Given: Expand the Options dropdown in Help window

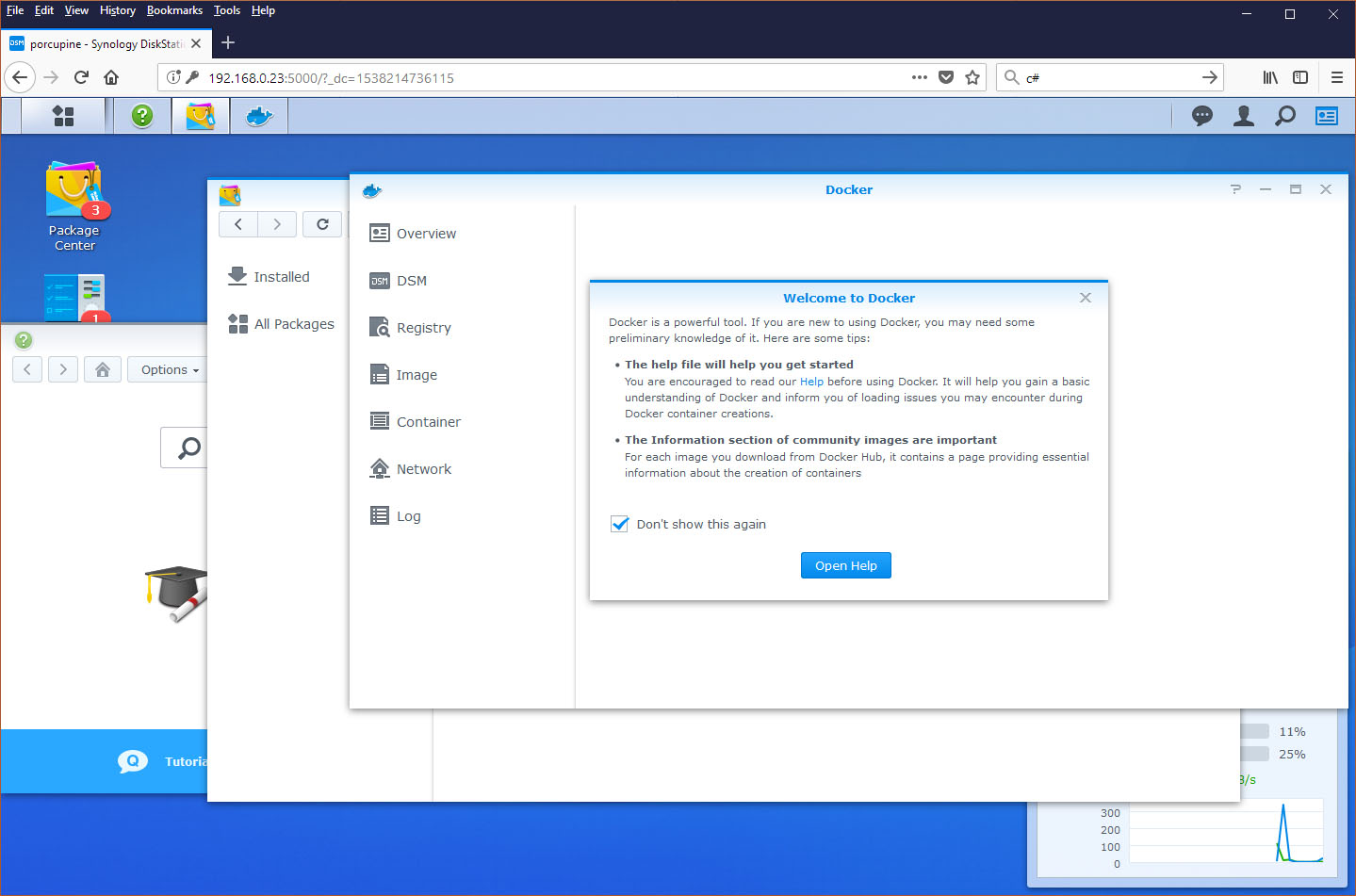Looking at the screenshot, I should pos(170,370).
